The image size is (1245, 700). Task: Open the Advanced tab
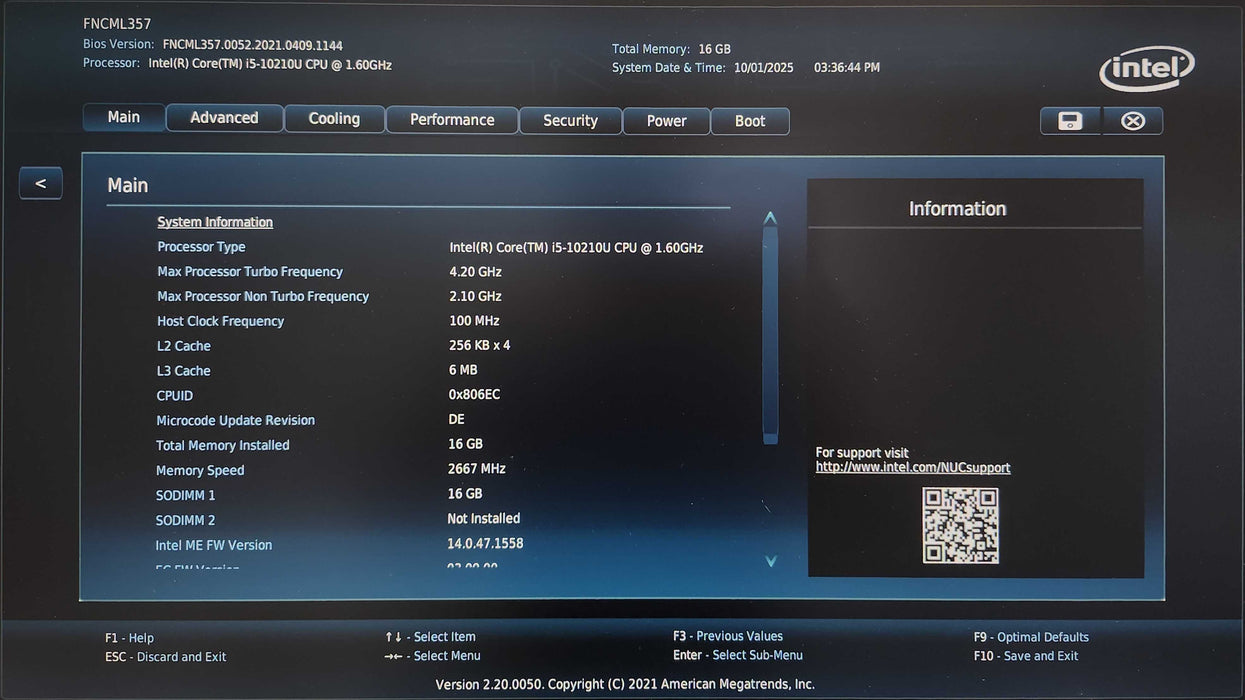pos(224,118)
